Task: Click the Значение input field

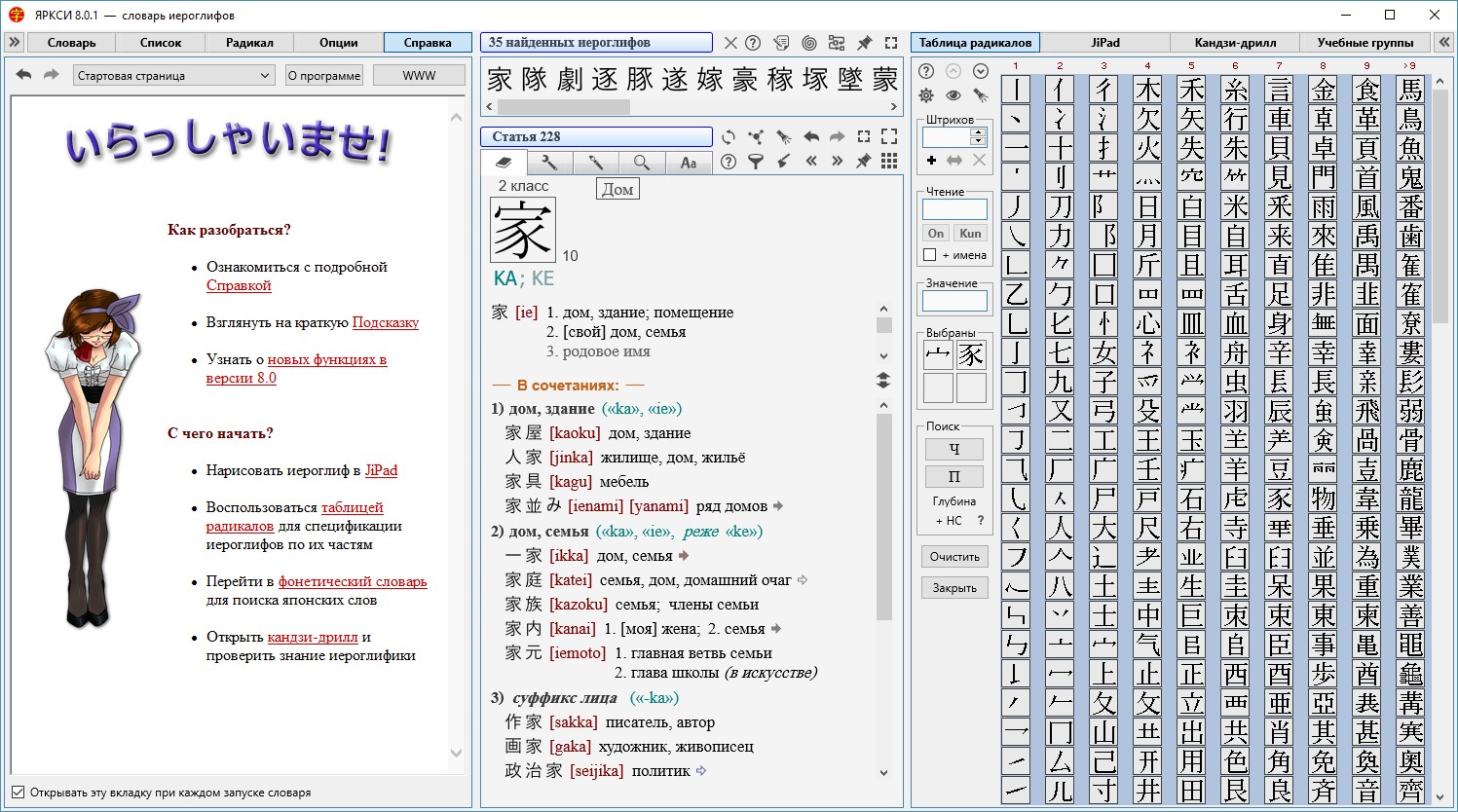Action: click(954, 302)
